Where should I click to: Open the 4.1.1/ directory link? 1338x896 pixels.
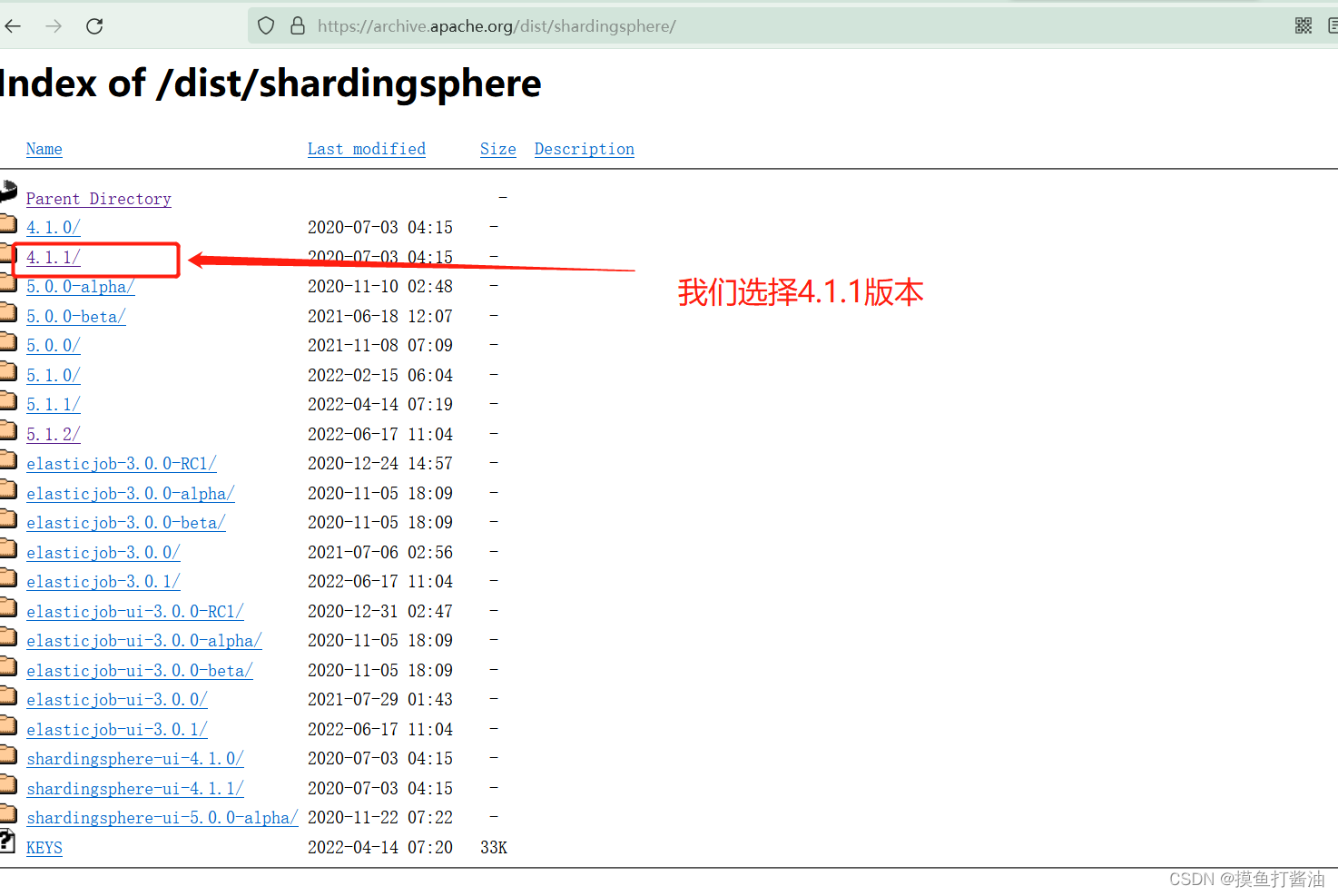pos(54,258)
